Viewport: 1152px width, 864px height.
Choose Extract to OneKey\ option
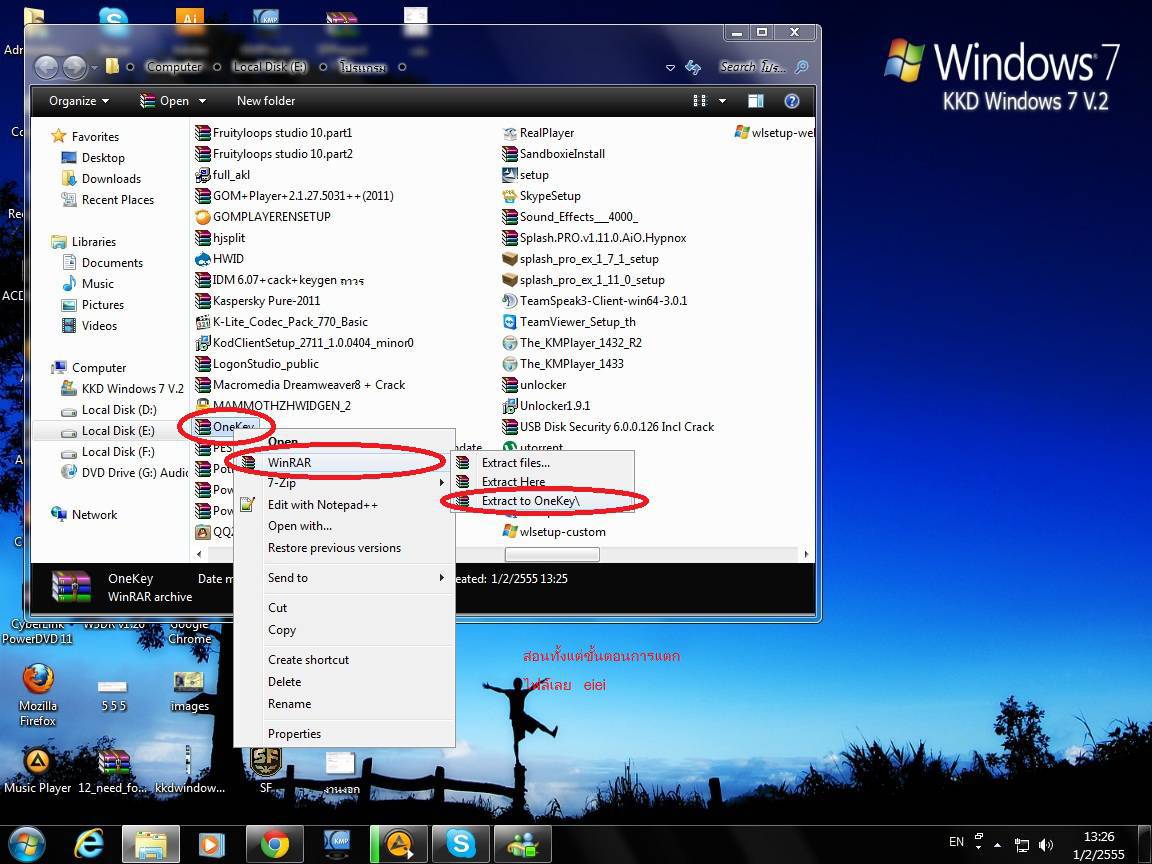click(543, 501)
